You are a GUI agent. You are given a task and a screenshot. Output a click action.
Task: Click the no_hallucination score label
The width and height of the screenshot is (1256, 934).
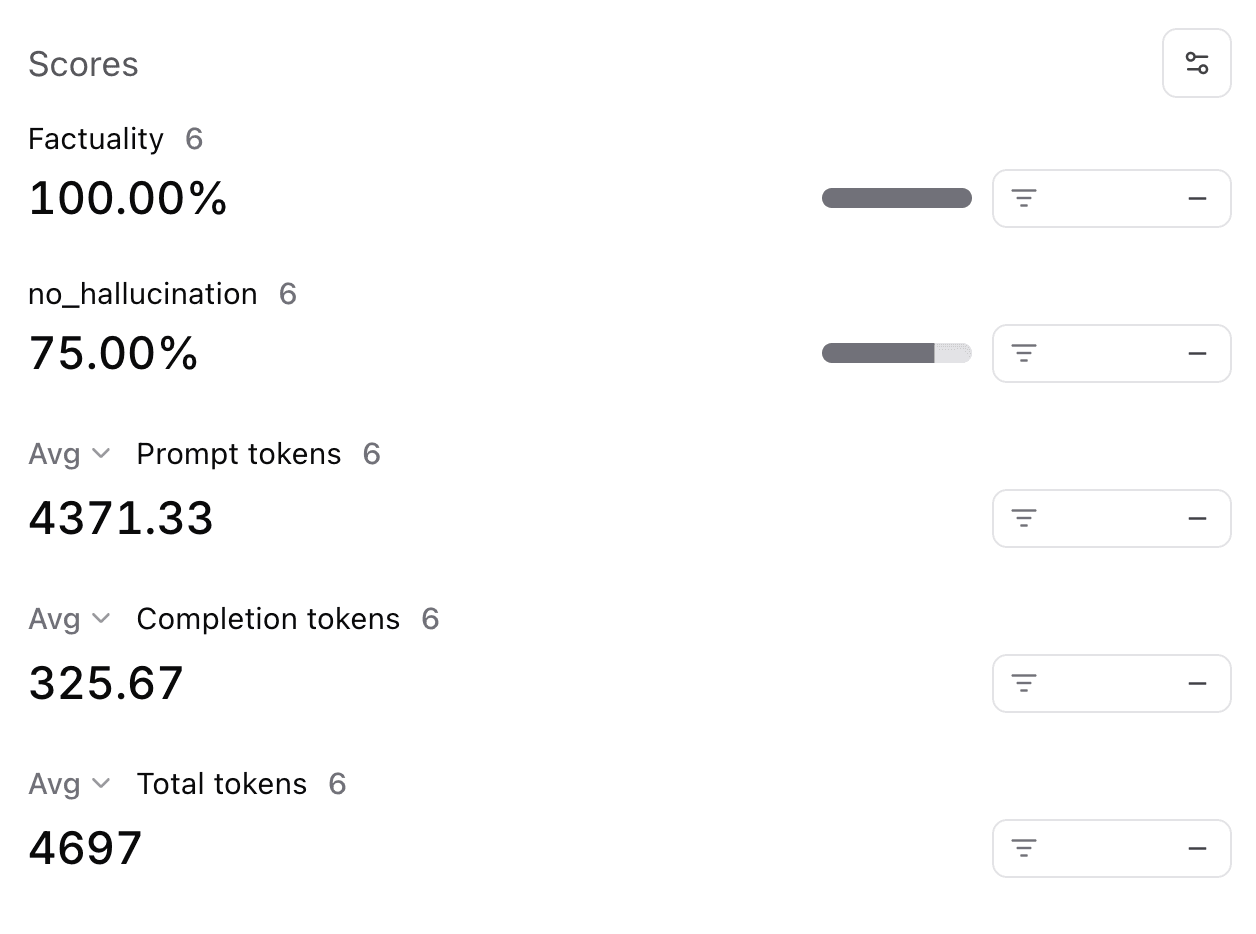pyautogui.click(x=142, y=294)
